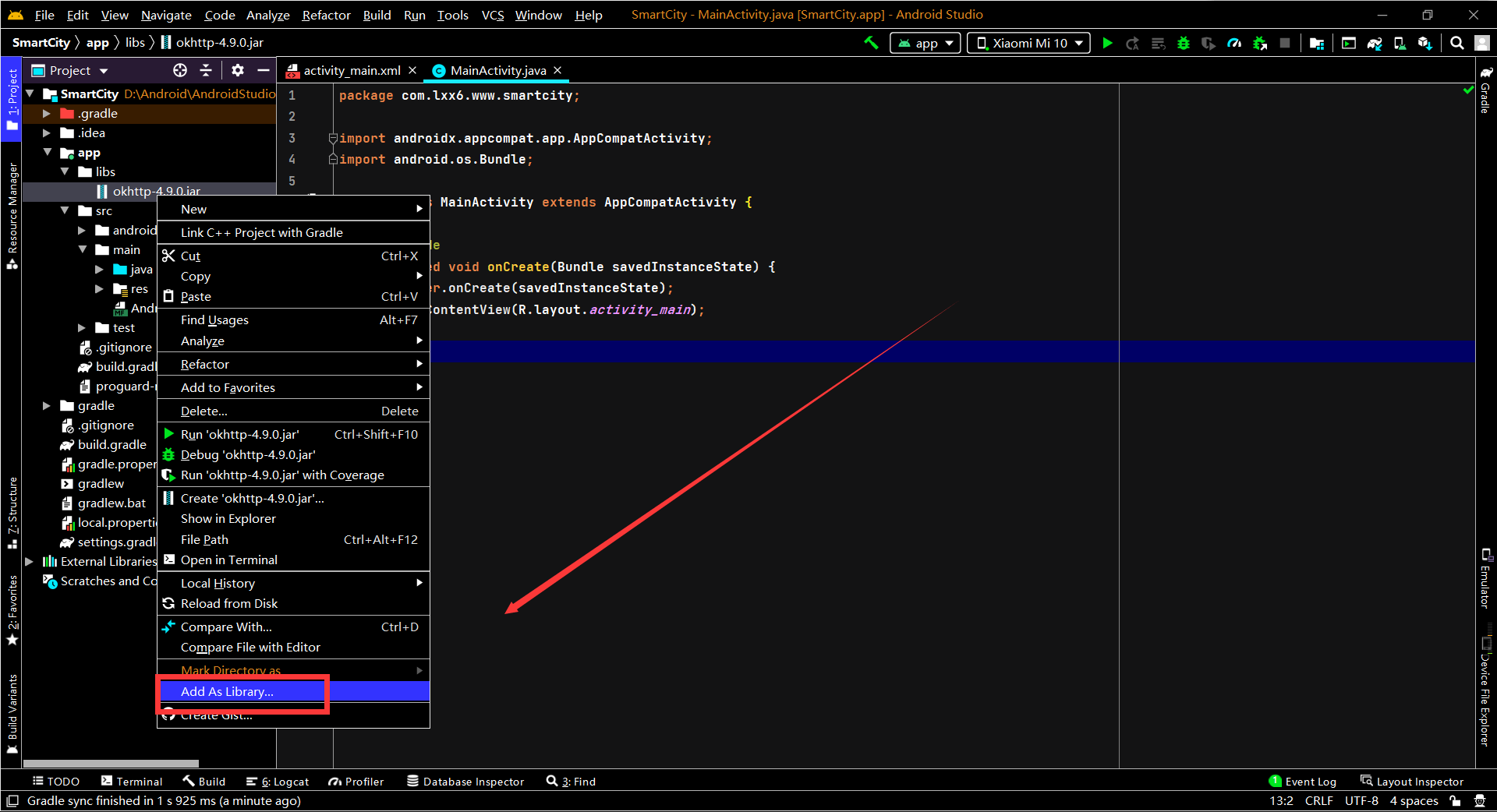Expand the External Libraries node
The height and width of the screenshot is (812, 1497).
point(29,562)
